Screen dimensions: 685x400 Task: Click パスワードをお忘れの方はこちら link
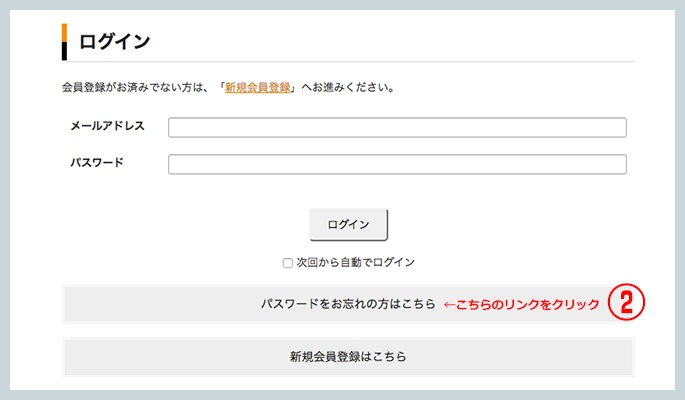[348, 304]
